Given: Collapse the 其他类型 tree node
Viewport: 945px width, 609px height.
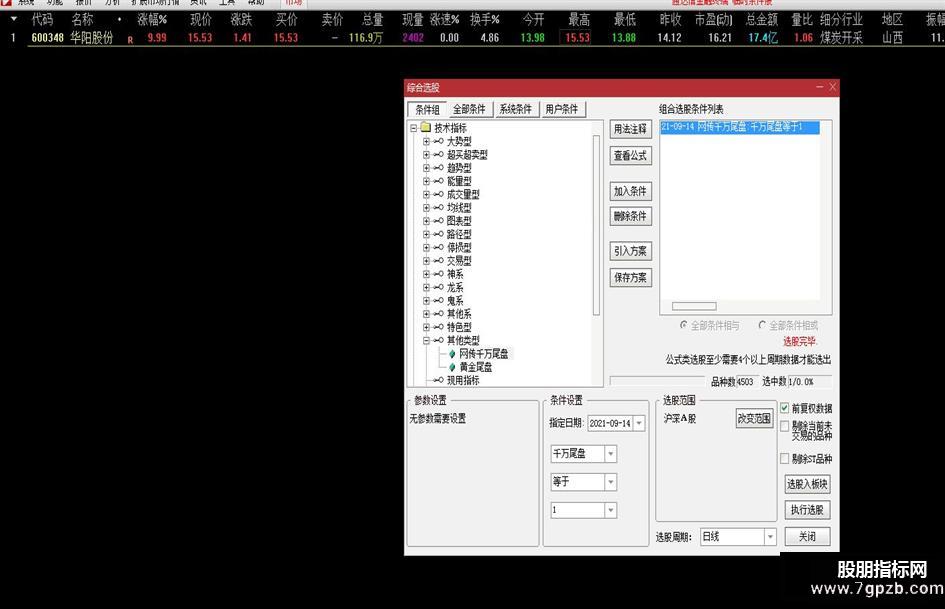Looking at the screenshot, I should tap(426, 341).
